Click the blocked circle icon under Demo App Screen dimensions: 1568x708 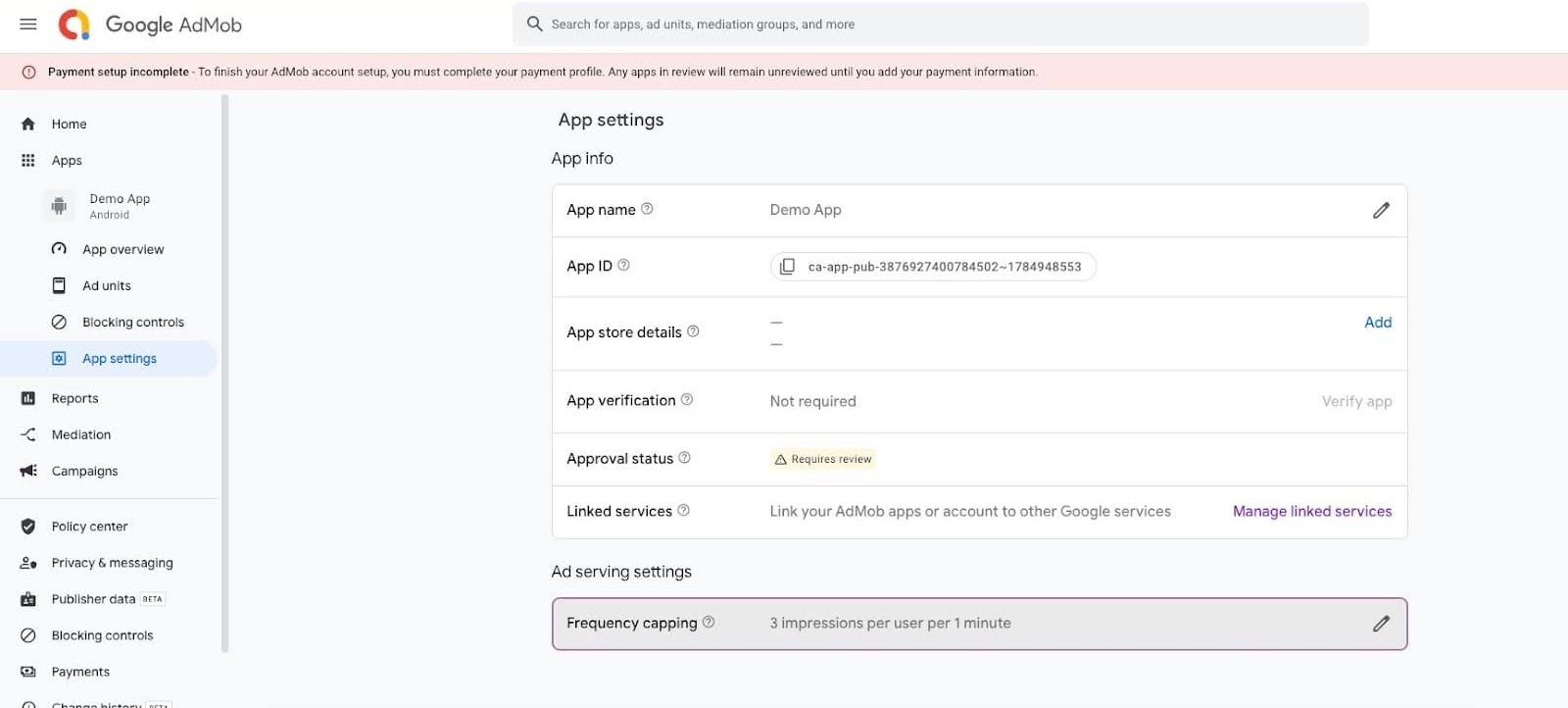point(59,322)
